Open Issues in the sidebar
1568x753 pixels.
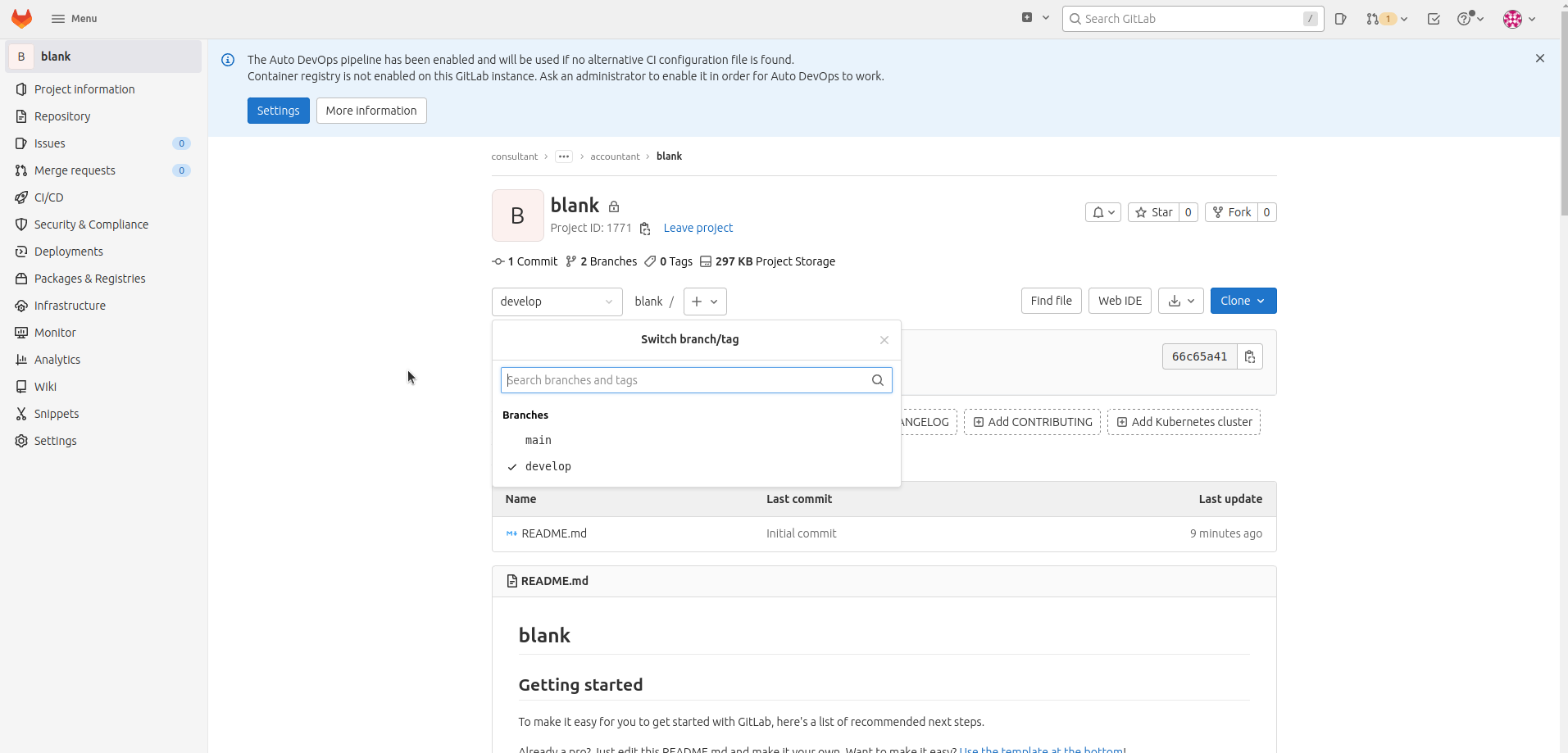pyautogui.click(x=103, y=143)
